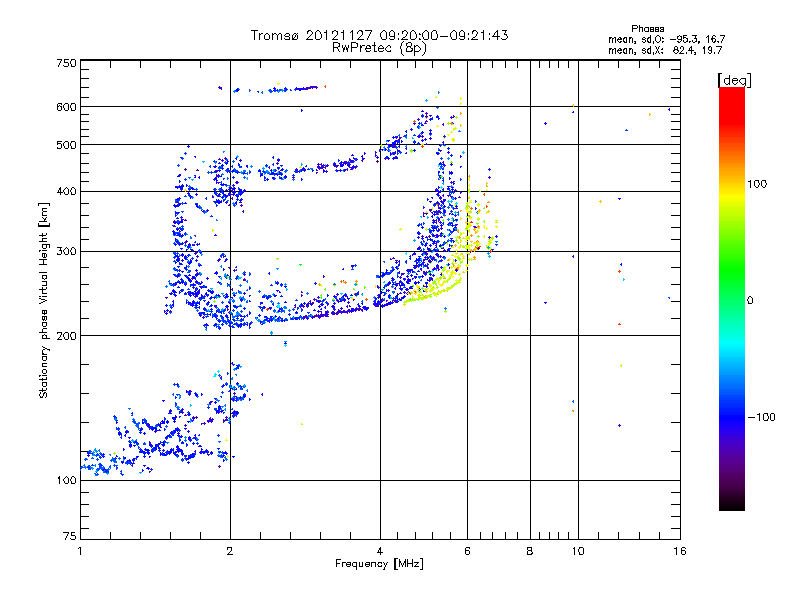Click the plot title "Tromsø 20121127 09:20:00-09:21:43"
This screenshot has width=800, height=600.
(379, 35)
